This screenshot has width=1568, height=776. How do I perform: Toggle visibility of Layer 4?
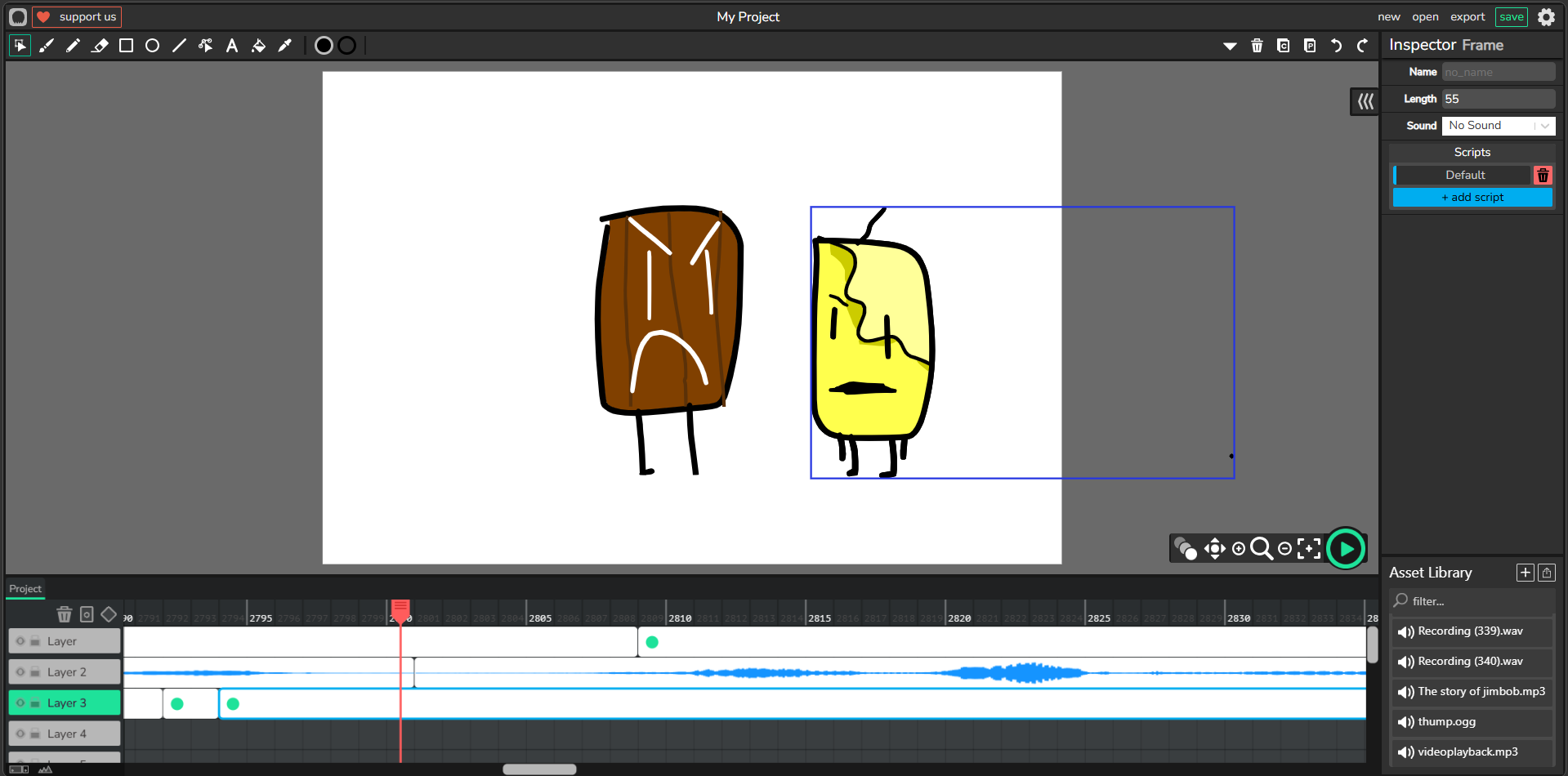tap(20, 734)
